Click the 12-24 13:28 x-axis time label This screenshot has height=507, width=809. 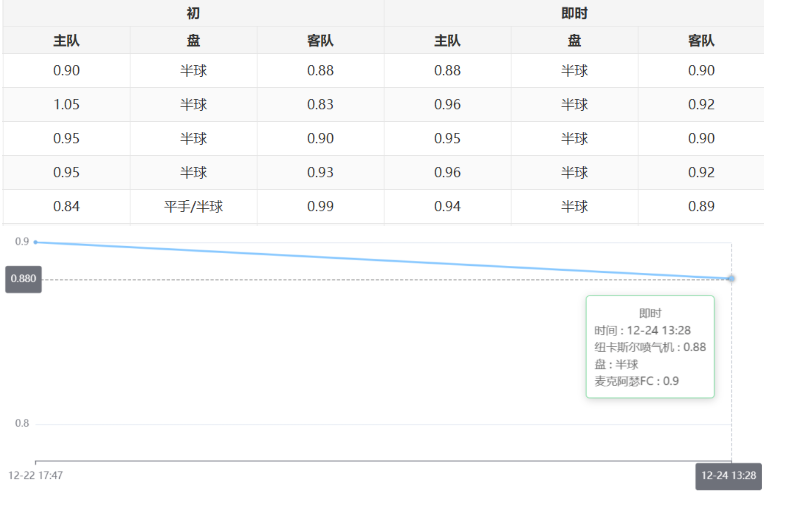tap(729, 476)
